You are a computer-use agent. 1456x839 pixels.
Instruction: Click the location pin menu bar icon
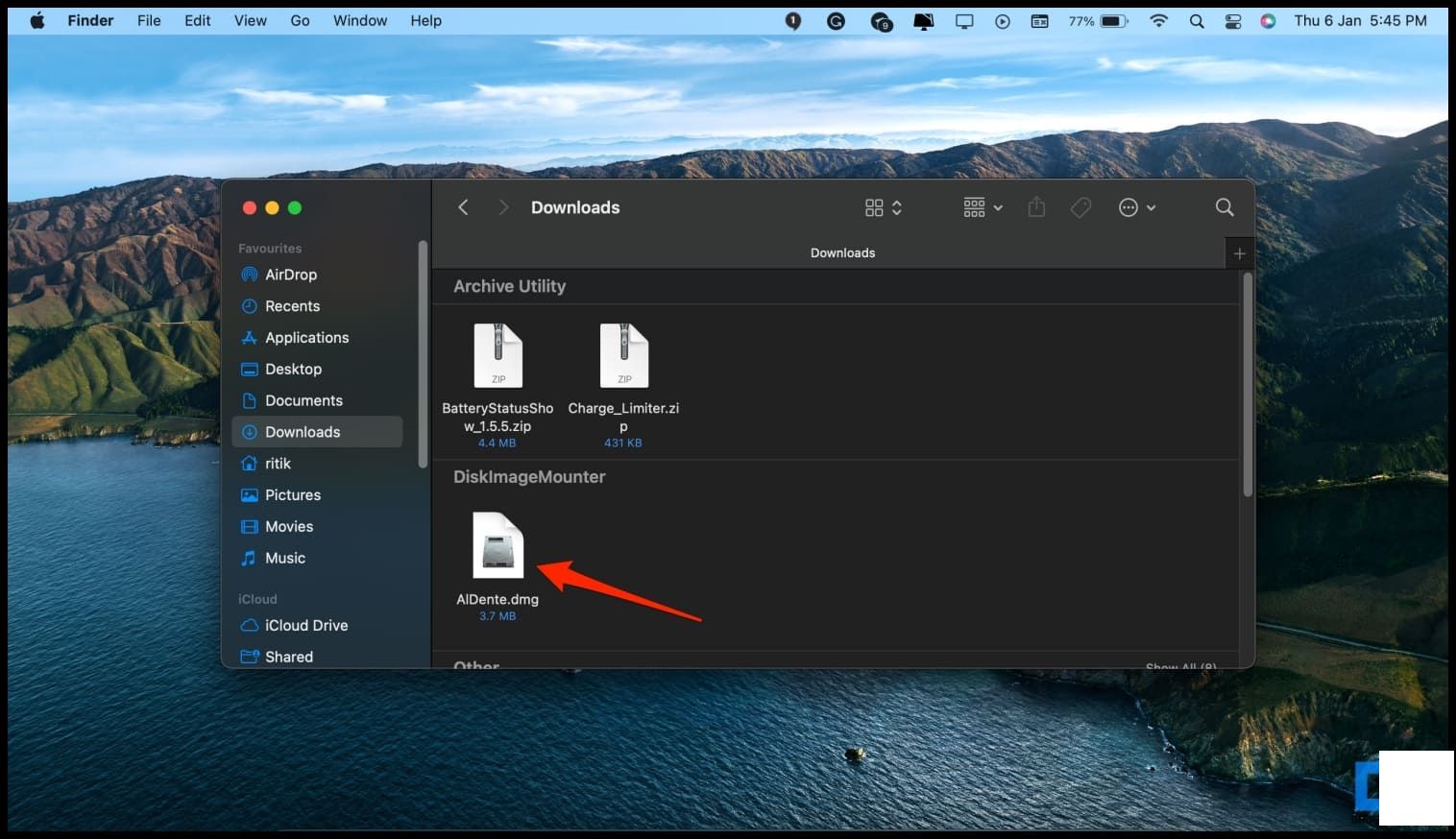(x=793, y=20)
